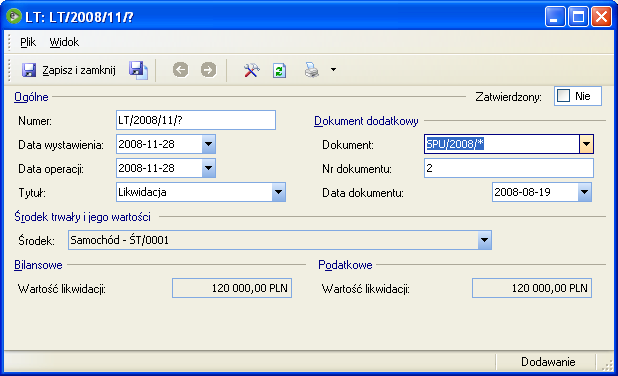Open the Plik menu
This screenshot has width=618, height=376.
[x=28, y=42]
